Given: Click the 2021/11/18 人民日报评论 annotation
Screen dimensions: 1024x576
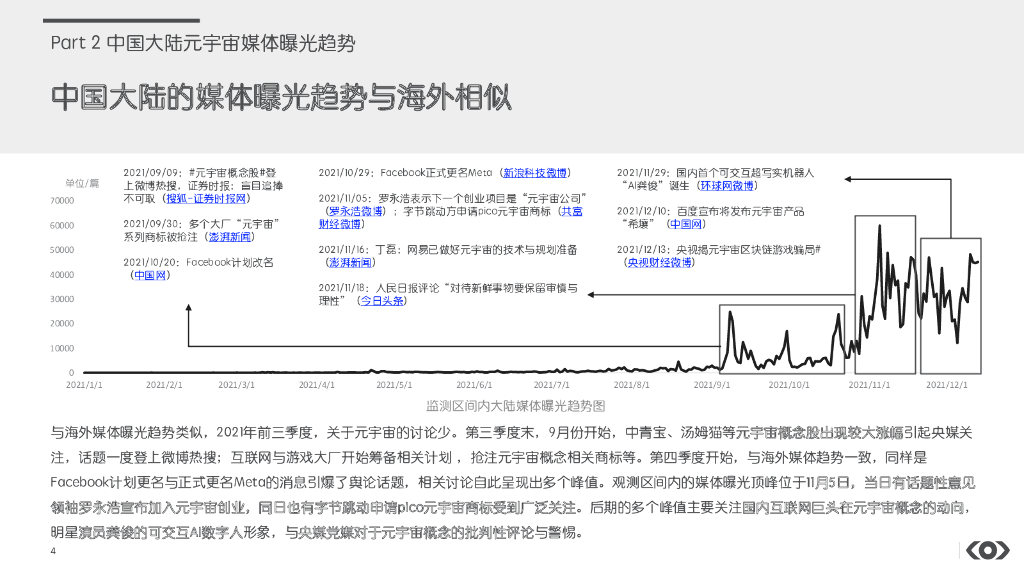Looking at the screenshot, I should click(448, 295).
